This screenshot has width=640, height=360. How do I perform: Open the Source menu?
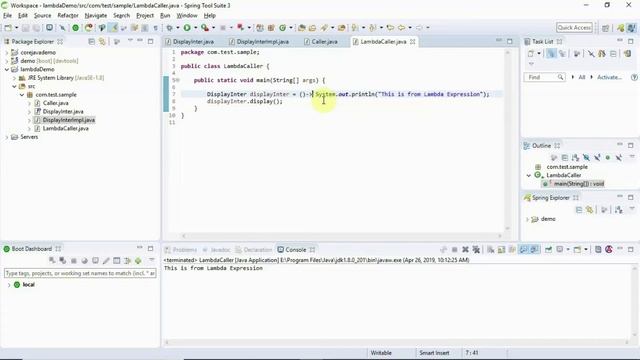pyautogui.click(x=42, y=16)
